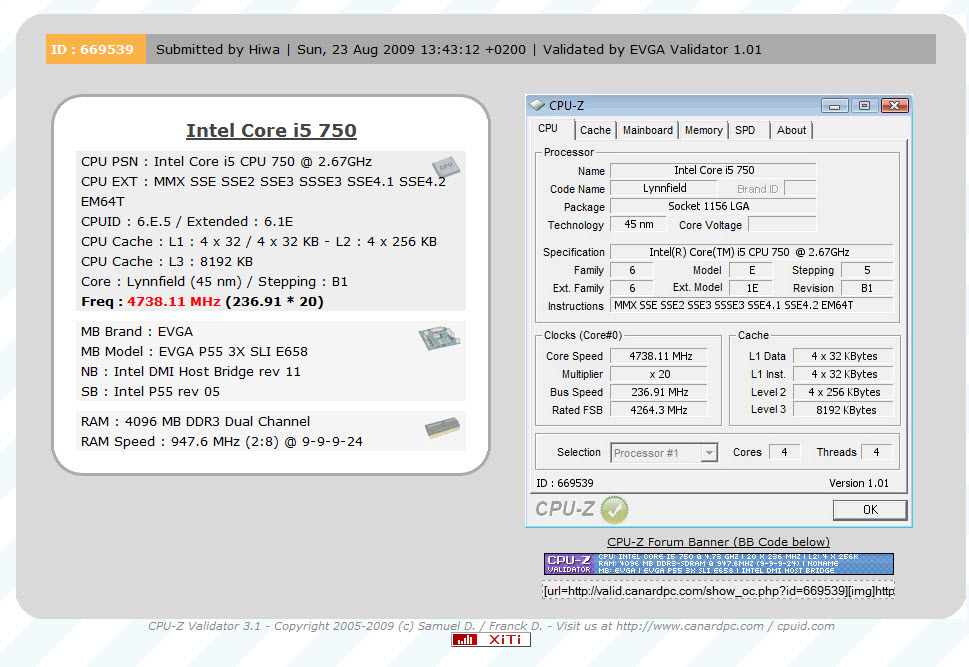Click the Instructions field value
The width and height of the screenshot is (969, 667).
pos(751,305)
